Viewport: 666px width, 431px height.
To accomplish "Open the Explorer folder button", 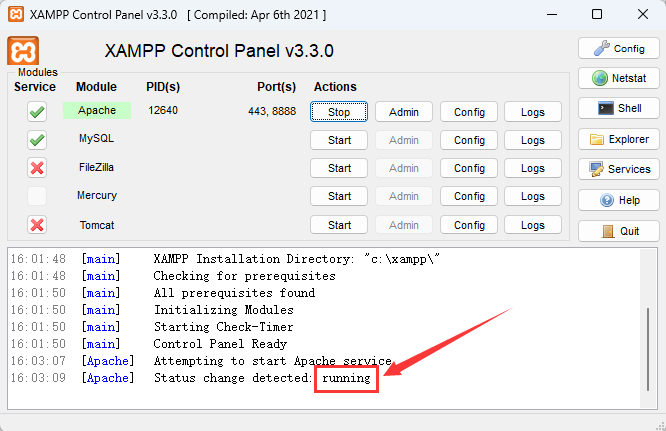I will click(x=618, y=139).
